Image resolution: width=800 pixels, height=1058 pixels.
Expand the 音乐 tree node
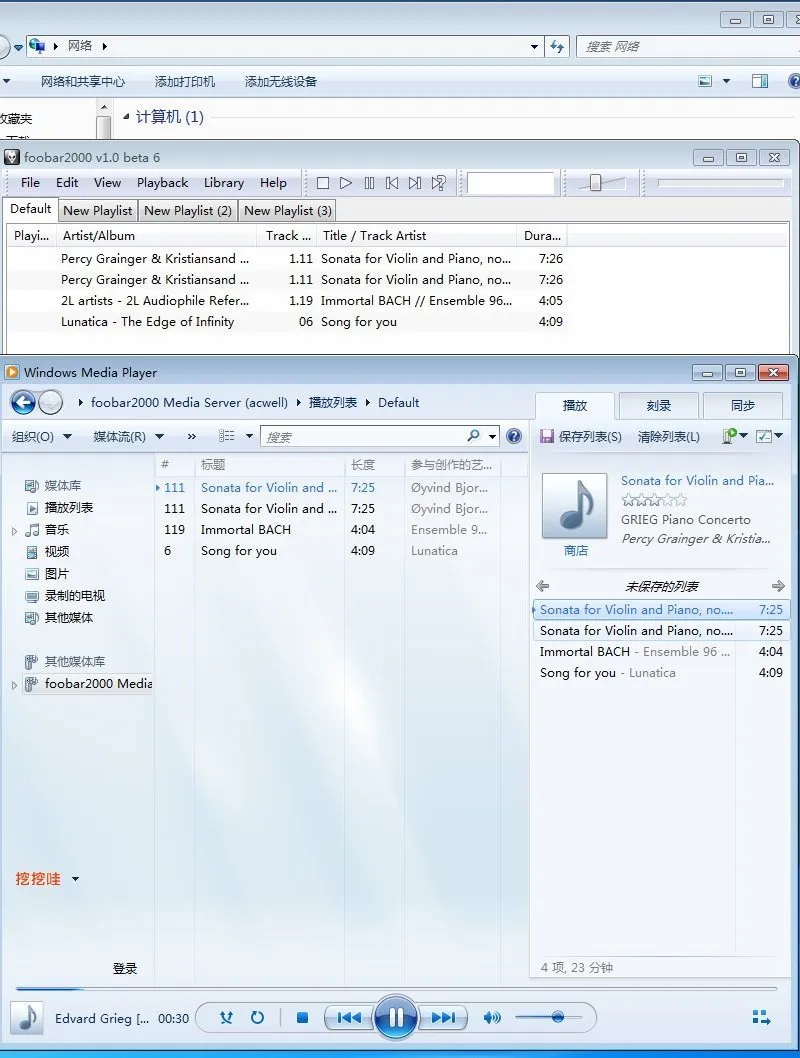pos(14,532)
